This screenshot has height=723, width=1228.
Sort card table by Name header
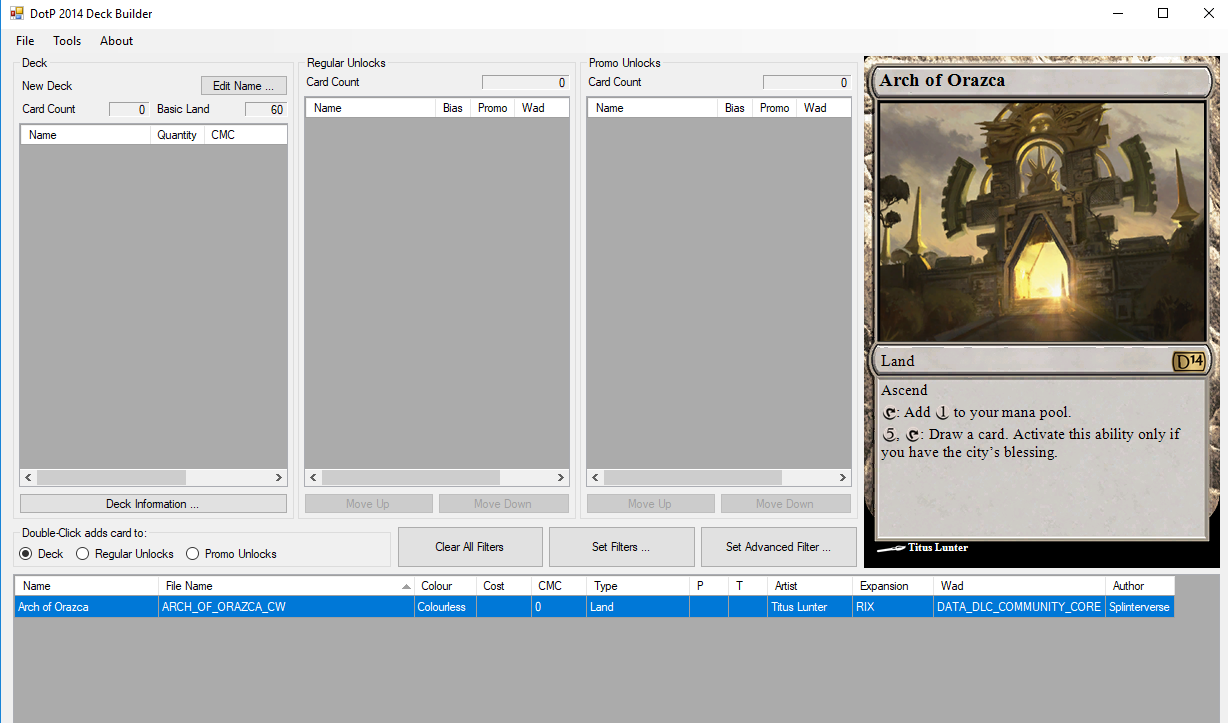click(x=86, y=586)
